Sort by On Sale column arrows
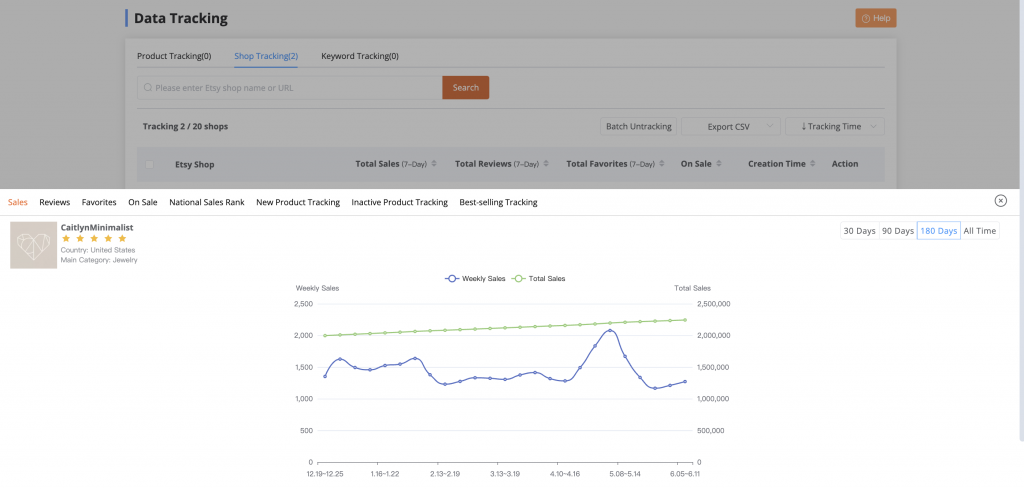 (x=721, y=164)
